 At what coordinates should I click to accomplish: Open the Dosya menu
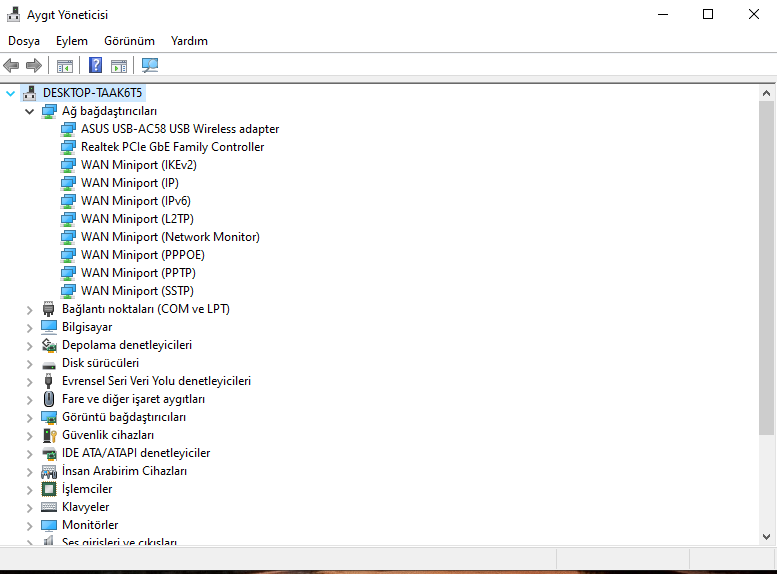coord(24,41)
